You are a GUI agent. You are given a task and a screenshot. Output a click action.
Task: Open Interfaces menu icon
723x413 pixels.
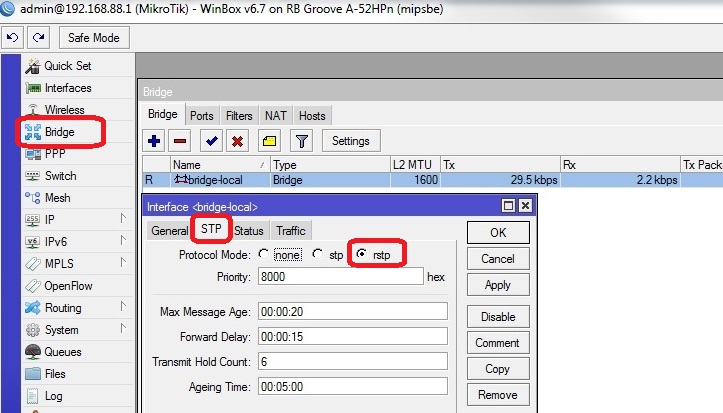pos(33,88)
